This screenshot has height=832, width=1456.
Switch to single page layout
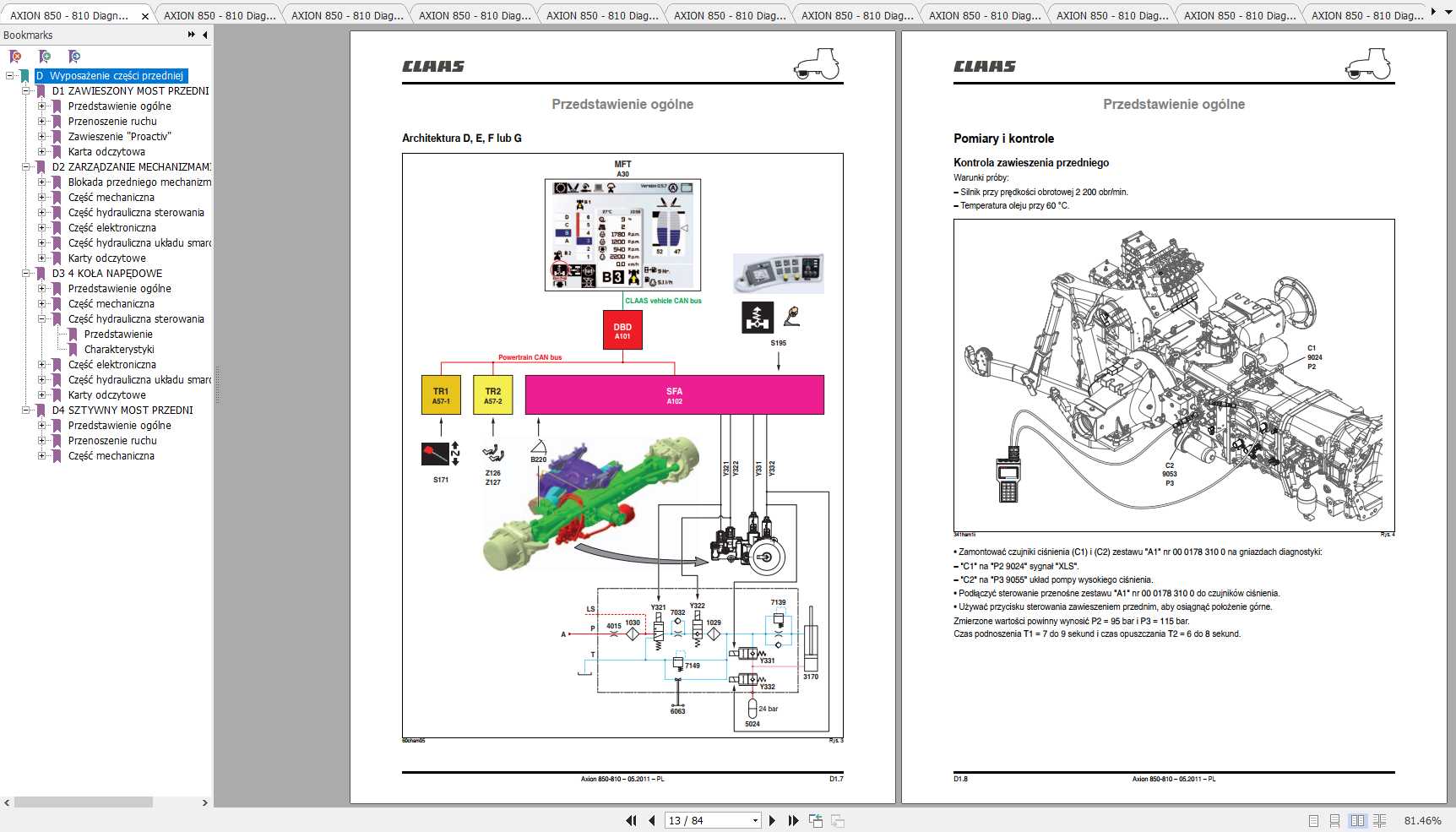pyautogui.click(x=1313, y=820)
